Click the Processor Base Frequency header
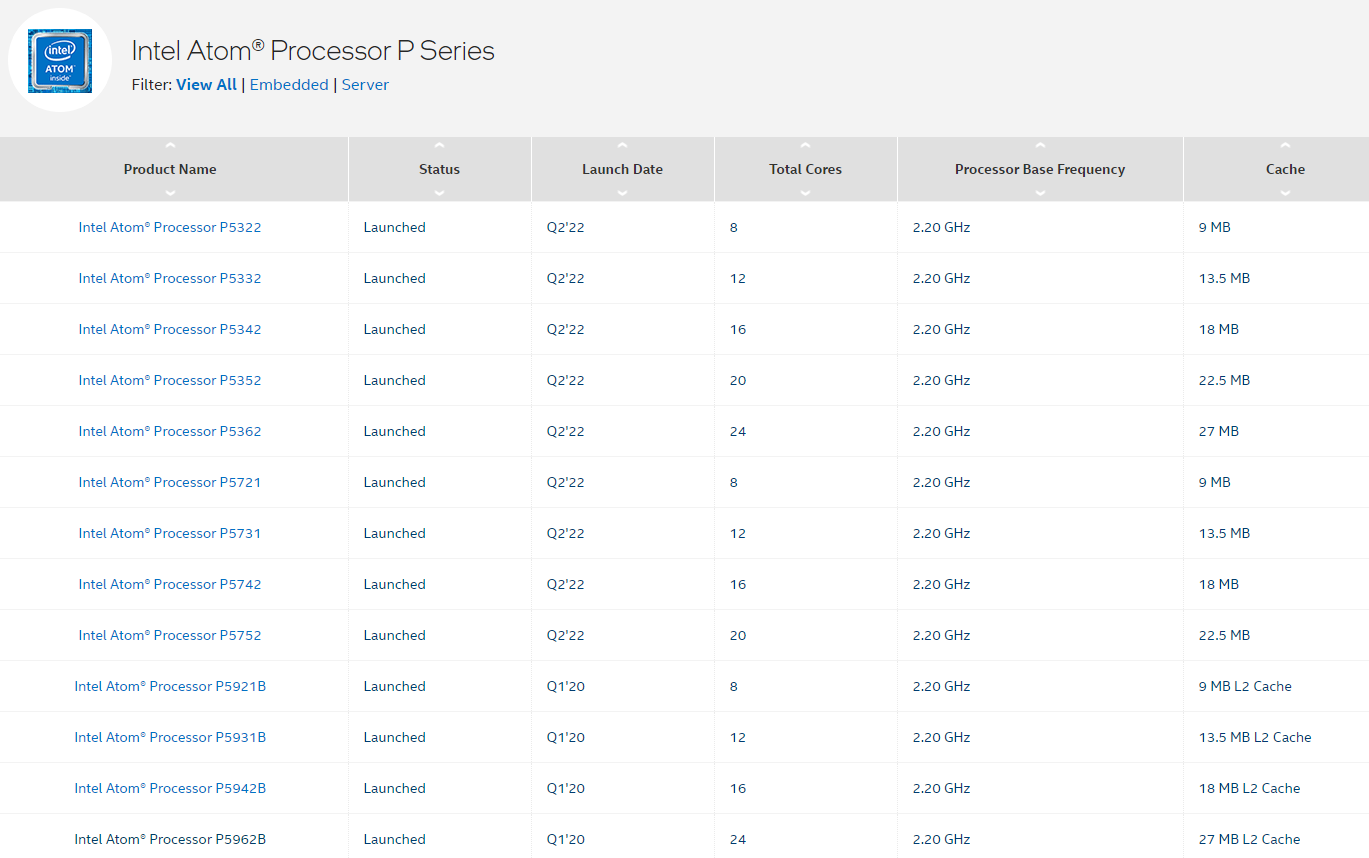 (x=1040, y=169)
